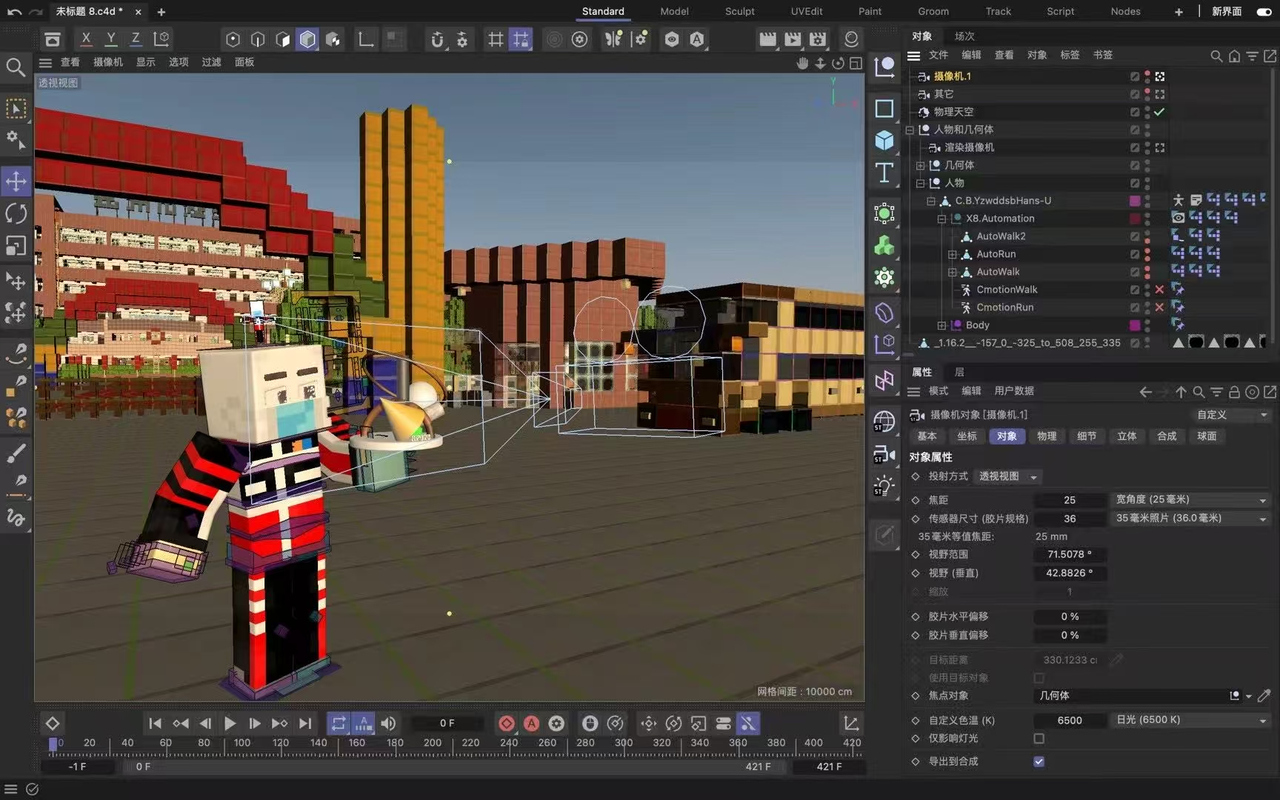Viewport: 1280px width, 800px height.
Task: Play the animation forward
Action: click(x=230, y=723)
